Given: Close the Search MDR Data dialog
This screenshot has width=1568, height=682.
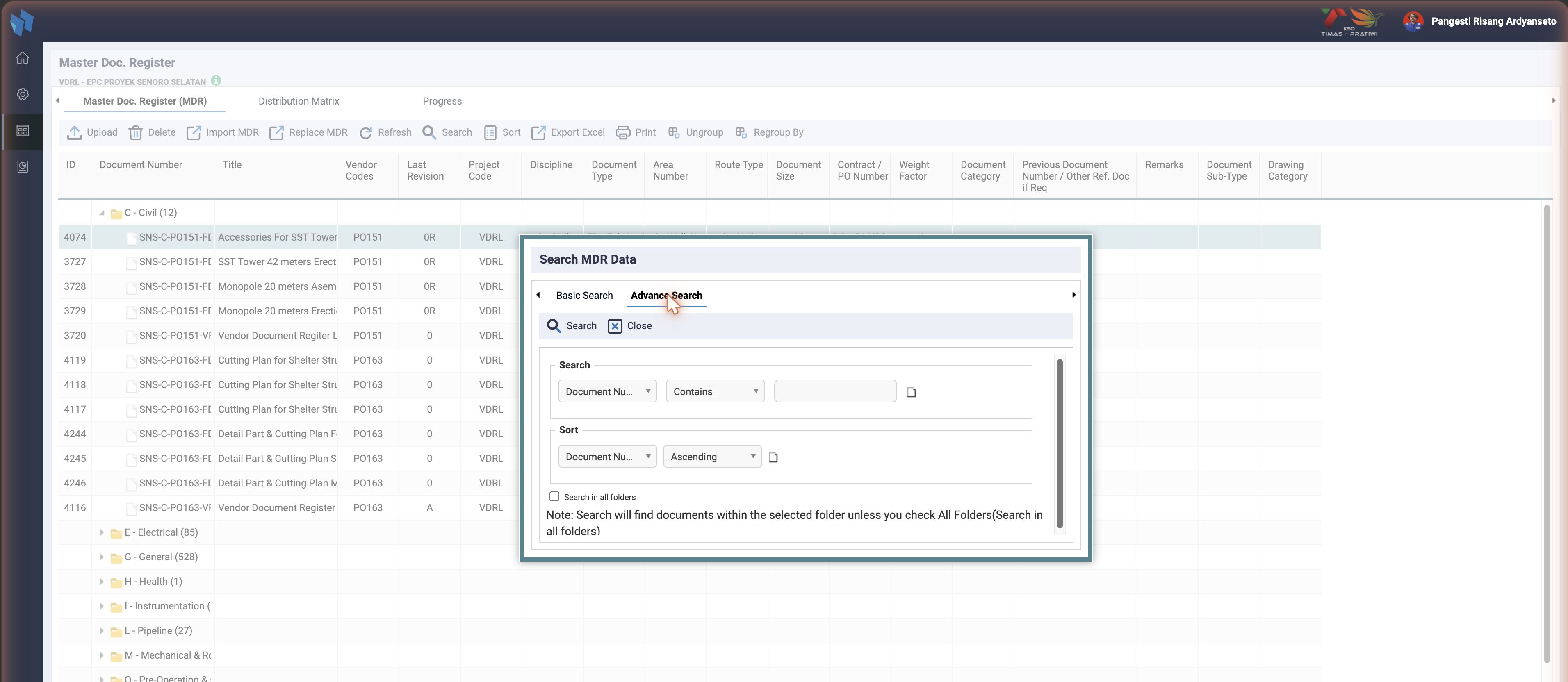Looking at the screenshot, I should pyautogui.click(x=629, y=325).
